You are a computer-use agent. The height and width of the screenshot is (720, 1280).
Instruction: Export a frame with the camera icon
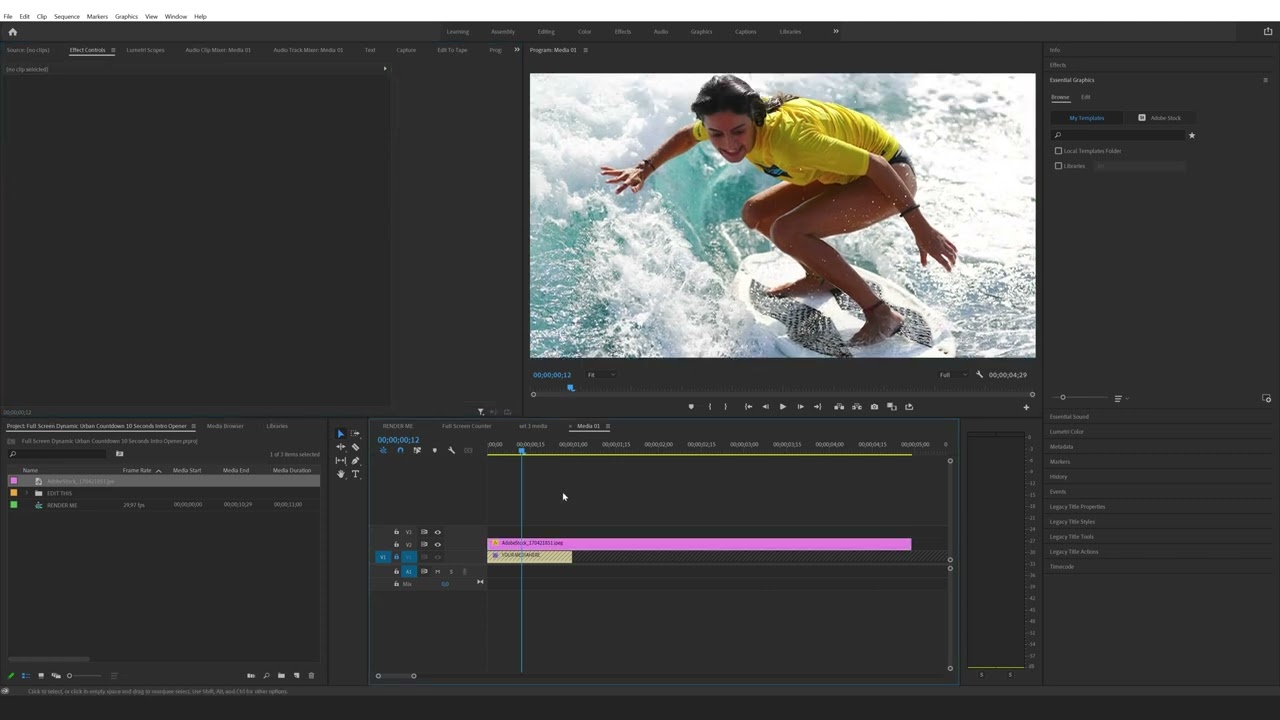point(874,407)
